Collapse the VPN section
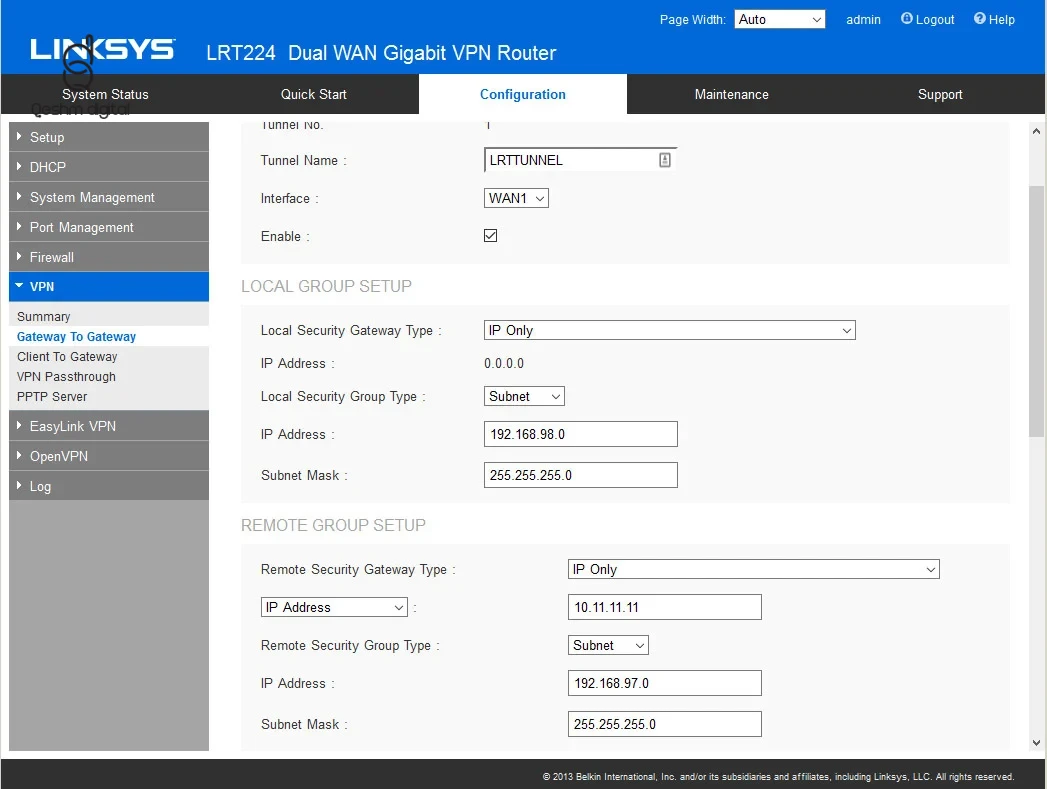This screenshot has height=789, width=1047. (x=109, y=286)
